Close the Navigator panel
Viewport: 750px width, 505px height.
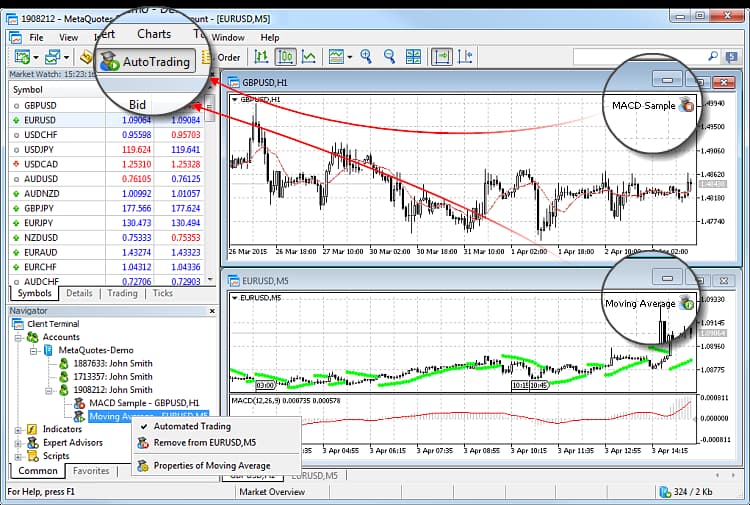(x=212, y=311)
